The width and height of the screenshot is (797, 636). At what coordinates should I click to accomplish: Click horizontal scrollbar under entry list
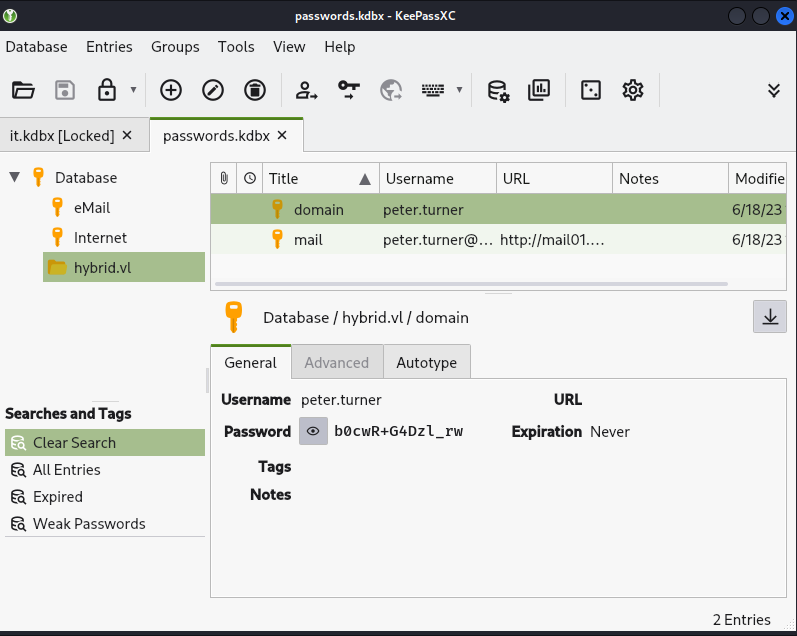click(x=471, y=284)
